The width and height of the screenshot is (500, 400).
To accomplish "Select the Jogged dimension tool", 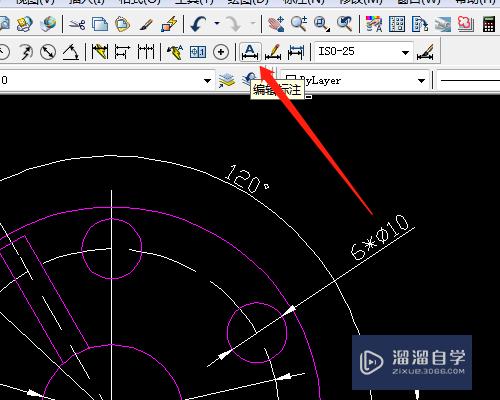I will [x=26, y=52].
